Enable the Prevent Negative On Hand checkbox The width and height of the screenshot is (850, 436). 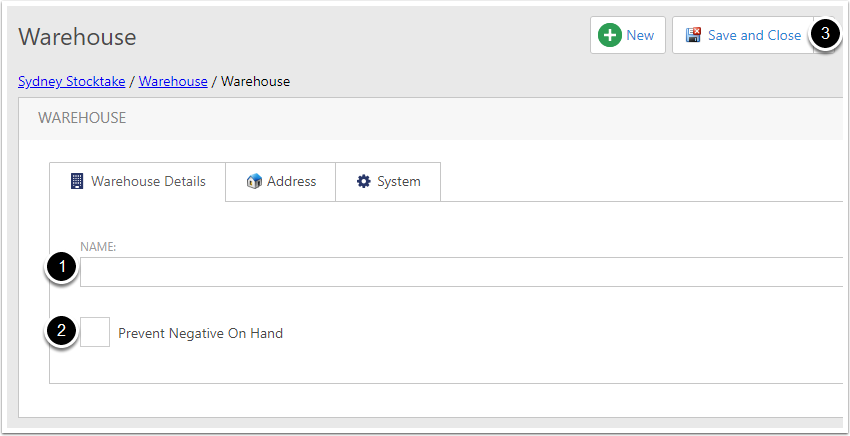point(95,332)
